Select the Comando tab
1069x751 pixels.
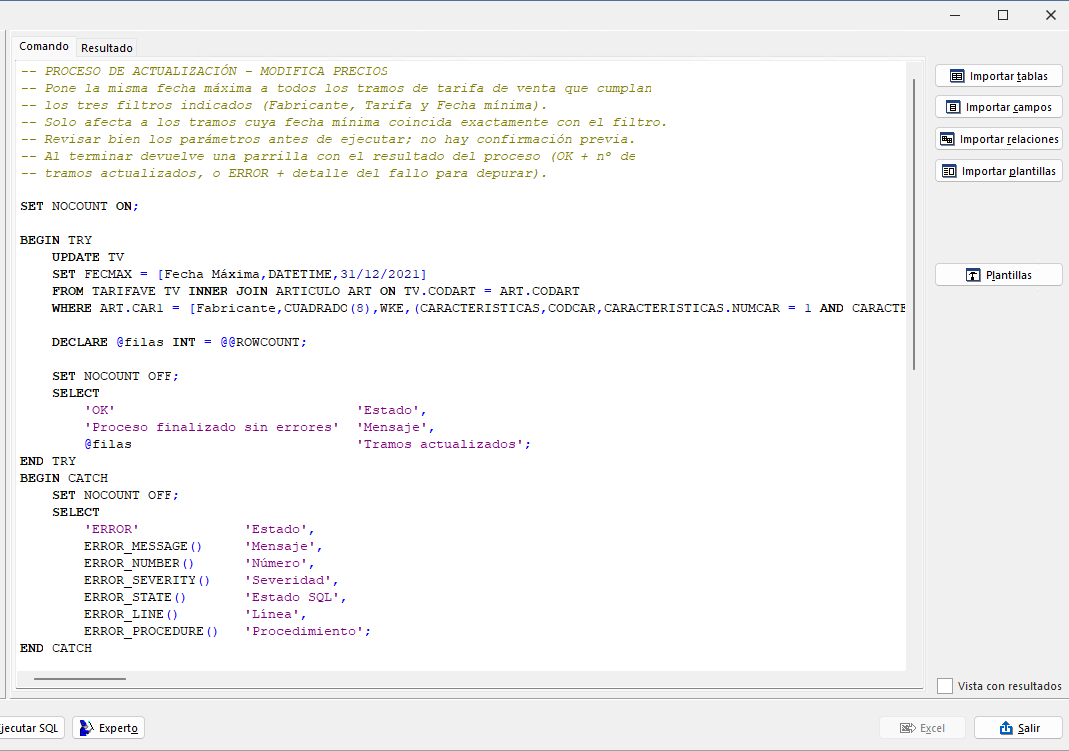pyautogui.click(x=44, y=46)
